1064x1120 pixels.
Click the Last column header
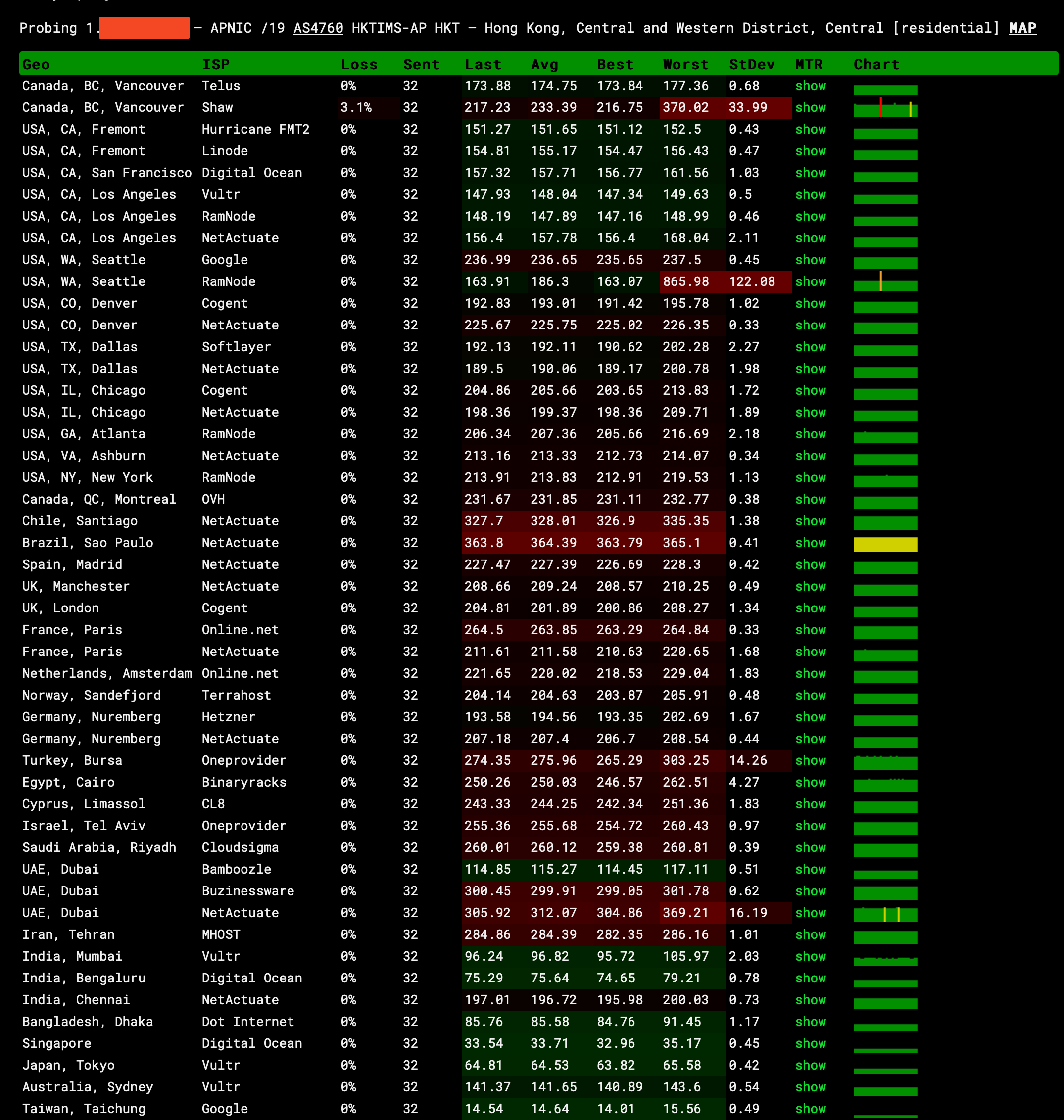click(483, 64)
